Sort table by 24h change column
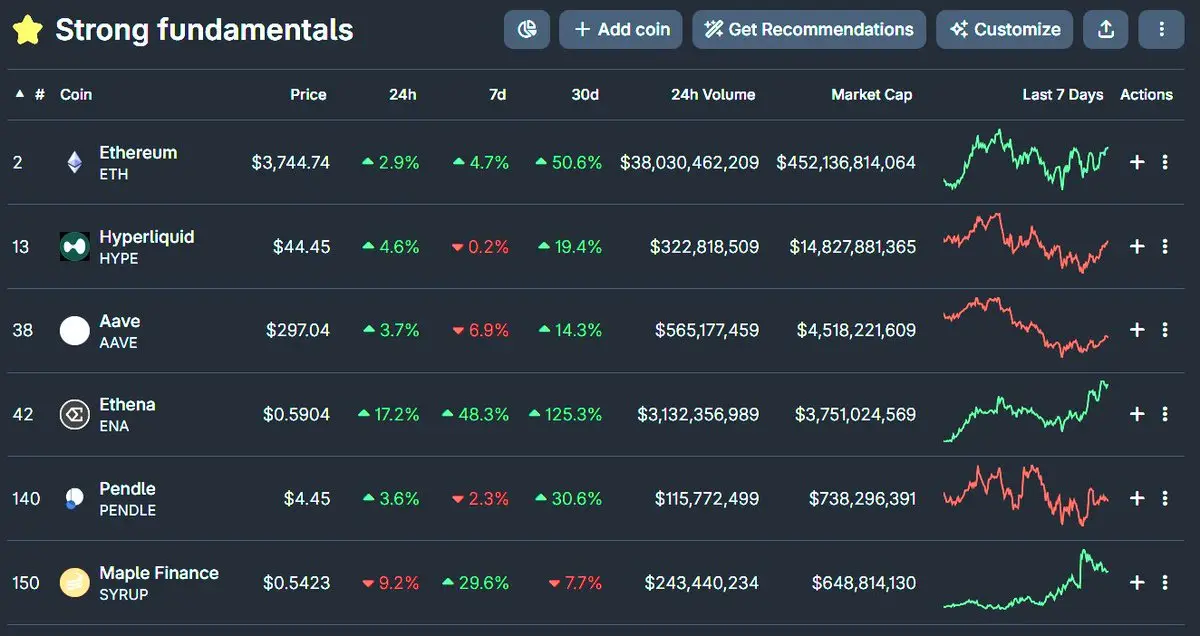The width and height of the screenshot is (1200, 636). [403, 94]
